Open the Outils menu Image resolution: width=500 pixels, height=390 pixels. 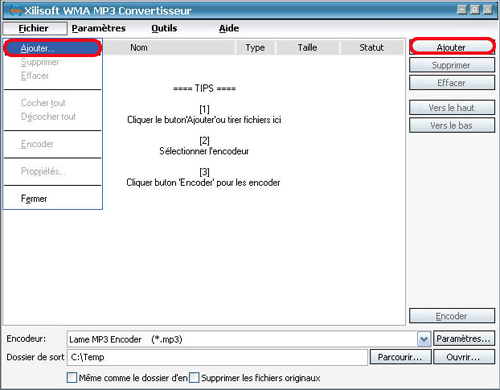[164, 29]
